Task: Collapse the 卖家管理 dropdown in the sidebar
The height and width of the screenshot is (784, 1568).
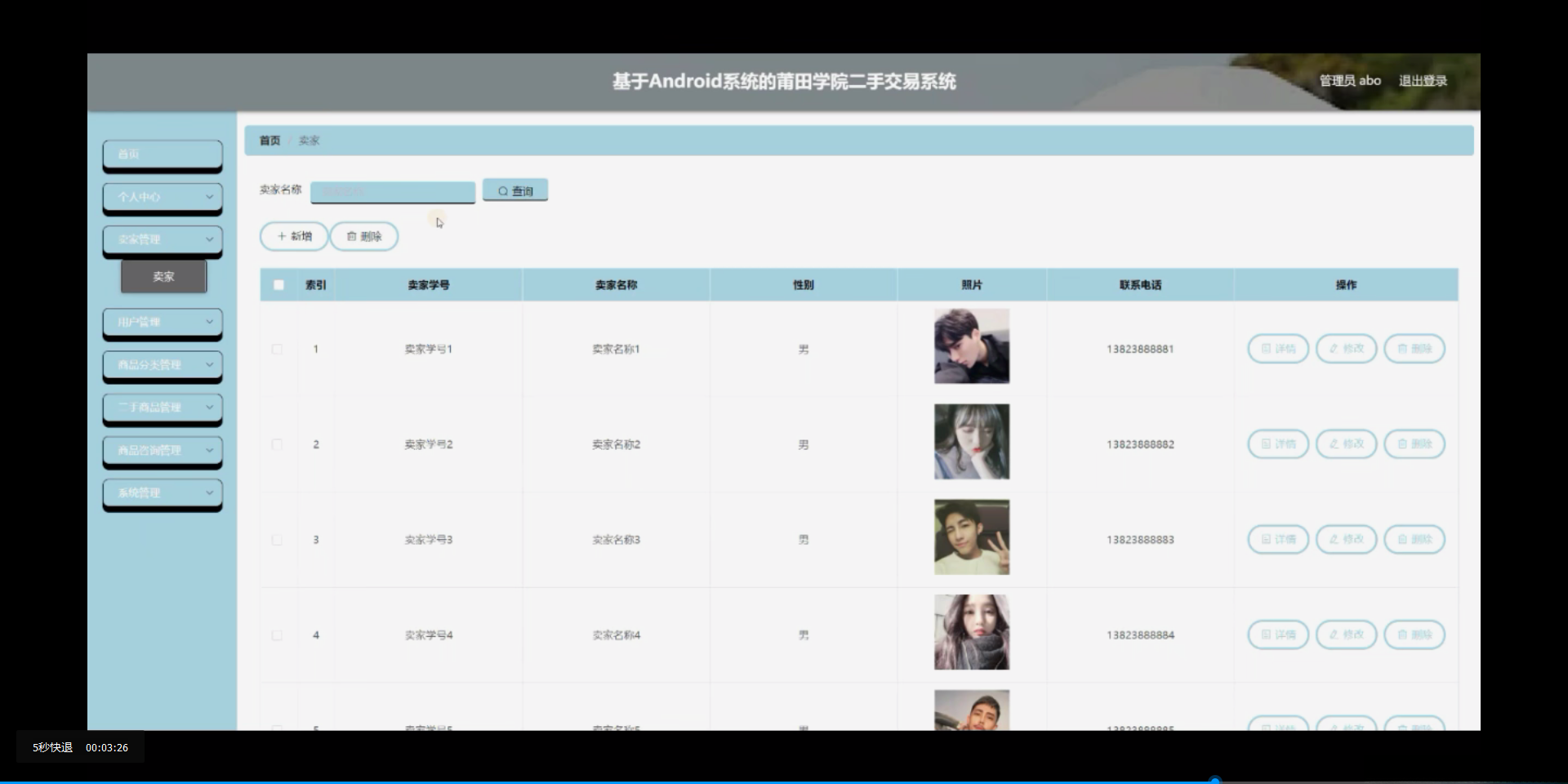Action: [162, 239]
